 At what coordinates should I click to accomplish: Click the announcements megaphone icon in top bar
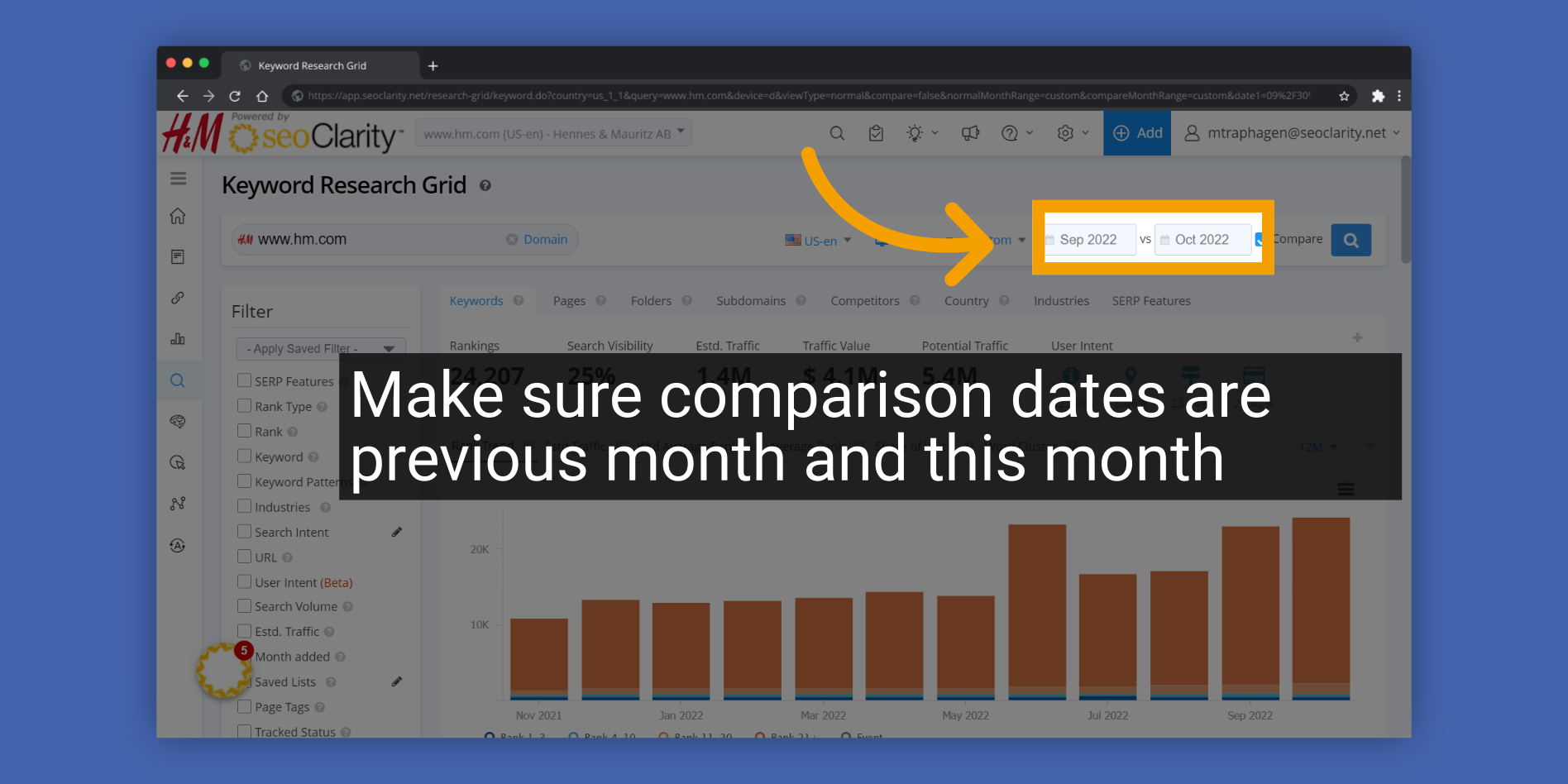click(x=970, y=132)
